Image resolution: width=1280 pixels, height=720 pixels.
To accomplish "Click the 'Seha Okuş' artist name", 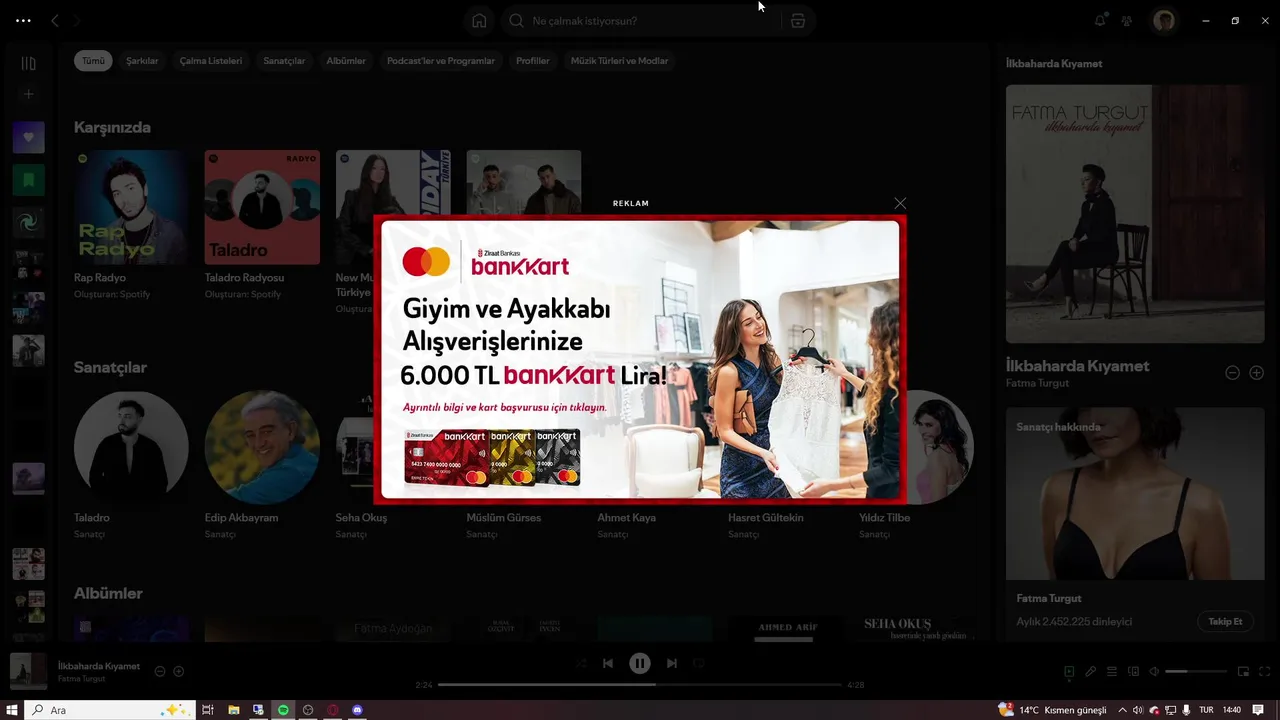I will point(361,518).
